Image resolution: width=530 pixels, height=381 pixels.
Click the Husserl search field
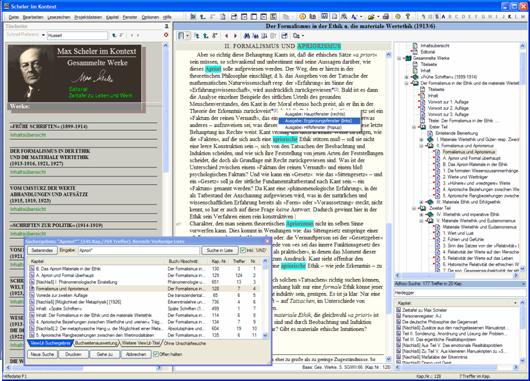point(77,35)
